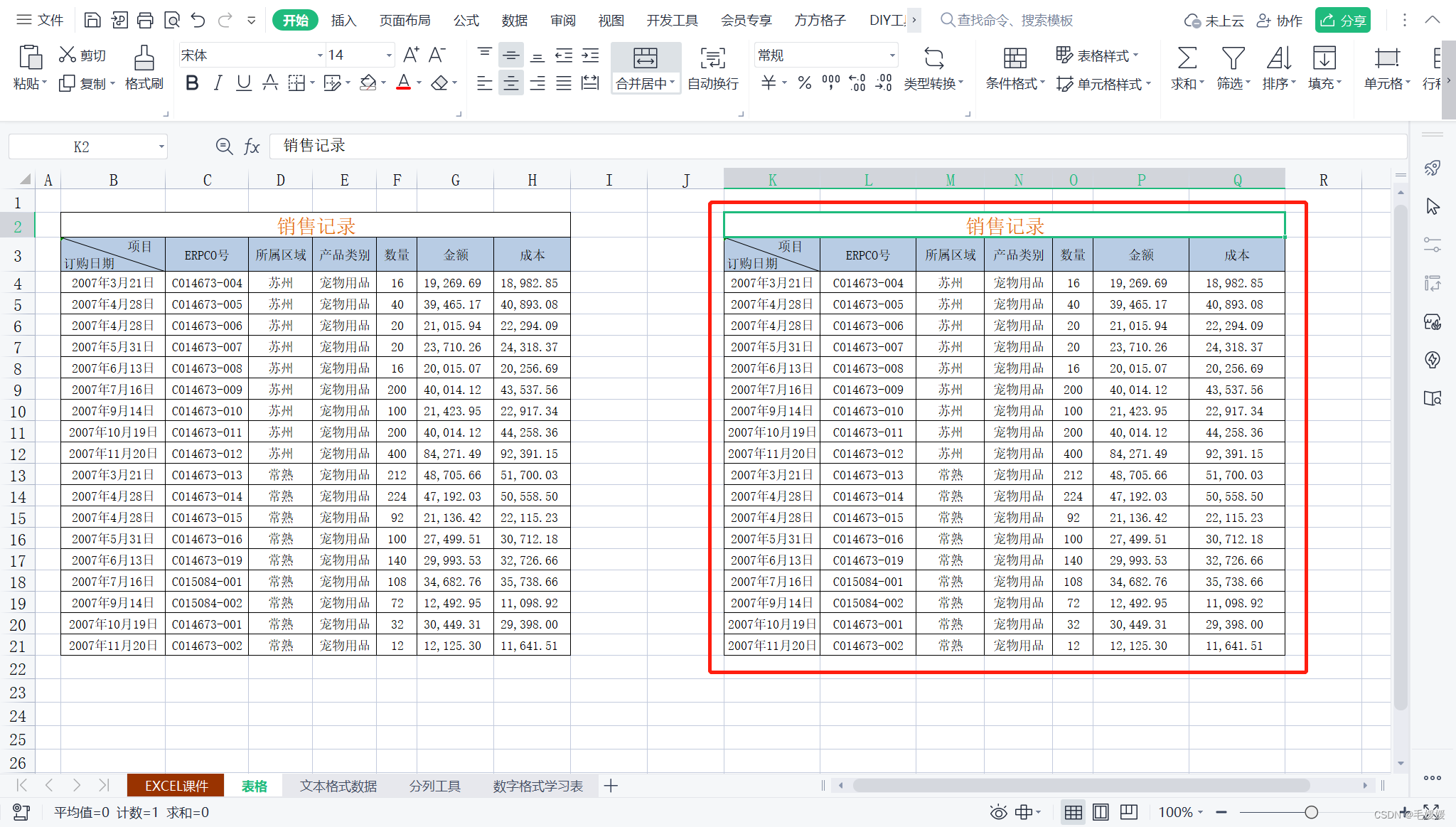The image size is (1456, 827).
Task: Click the Merge and Center (合并居中) icon
Action: pos(645,58)
